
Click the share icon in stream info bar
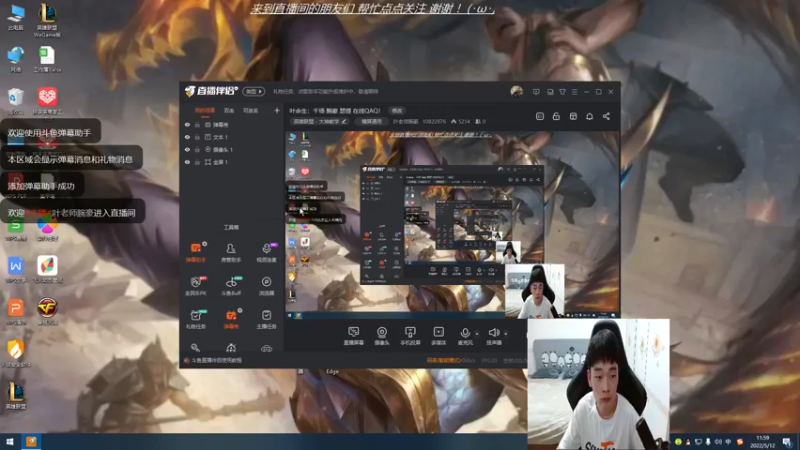click(606, 116)
